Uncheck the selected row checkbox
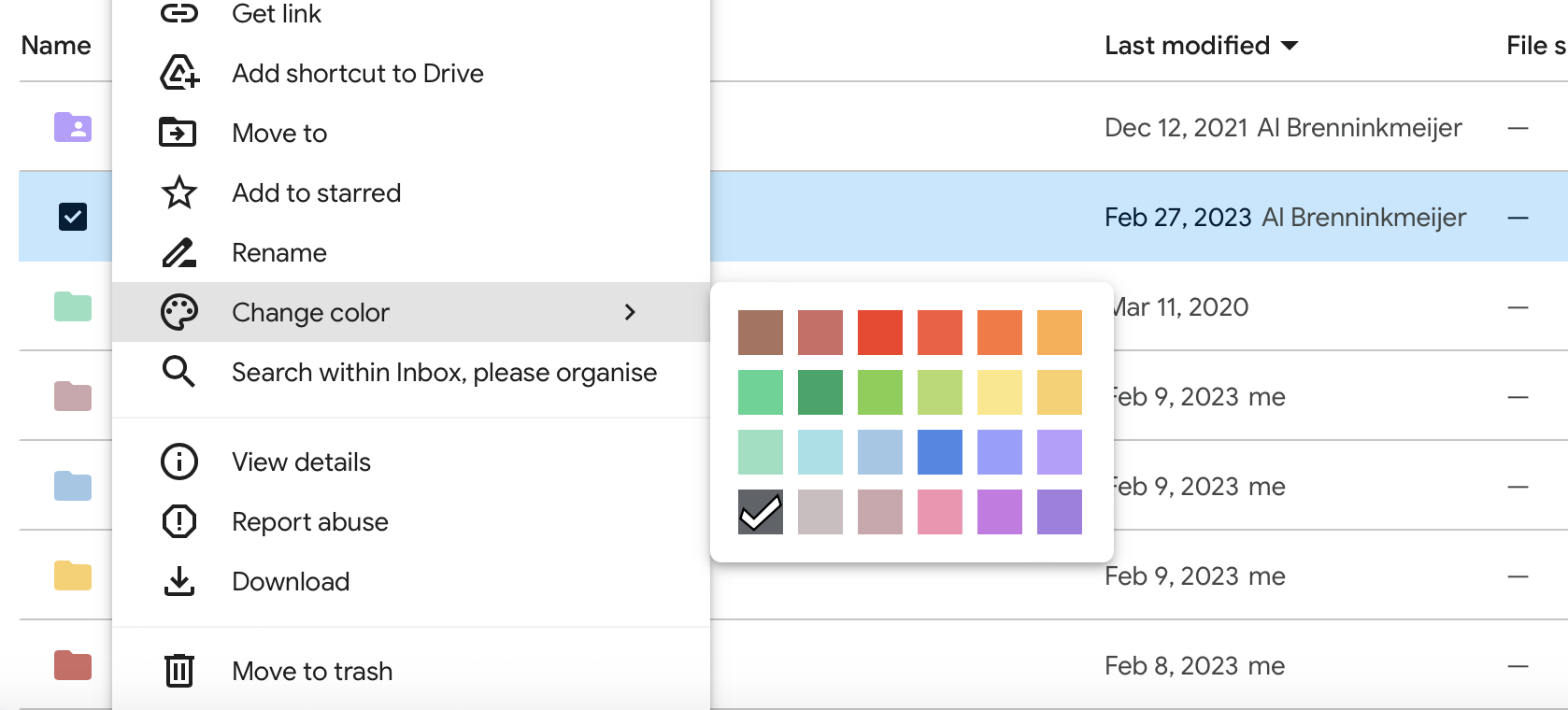Image resolution: width=1568 pixels, height=710 pixels. 72,217
